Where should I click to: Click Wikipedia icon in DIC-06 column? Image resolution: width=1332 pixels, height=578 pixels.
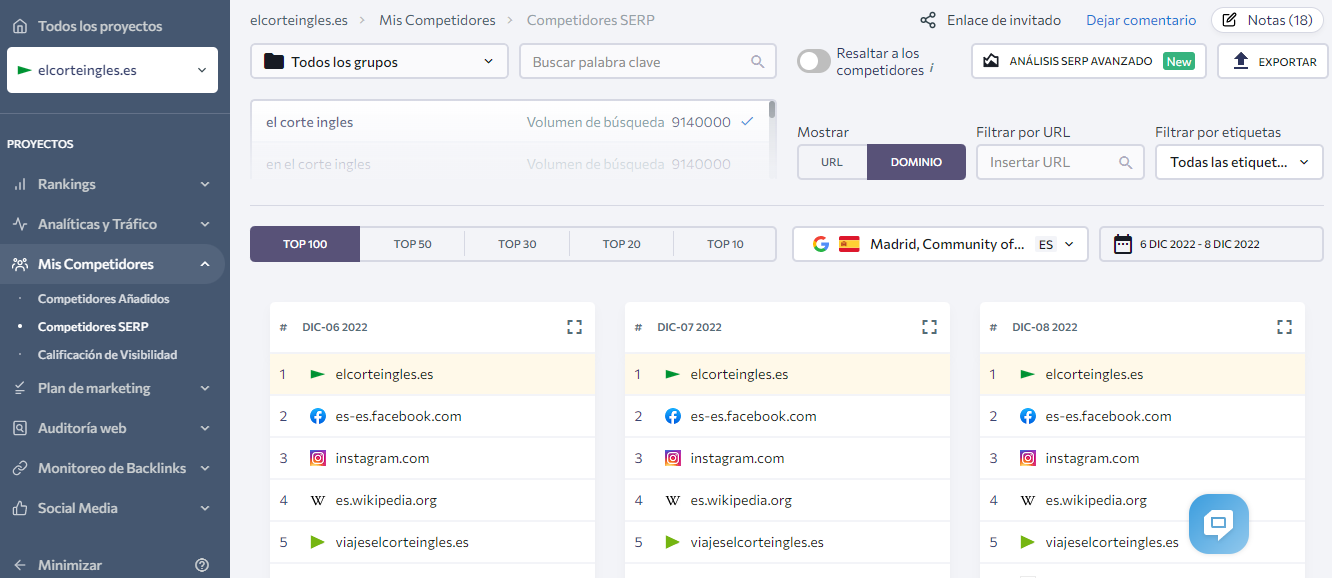coord(318,500)
